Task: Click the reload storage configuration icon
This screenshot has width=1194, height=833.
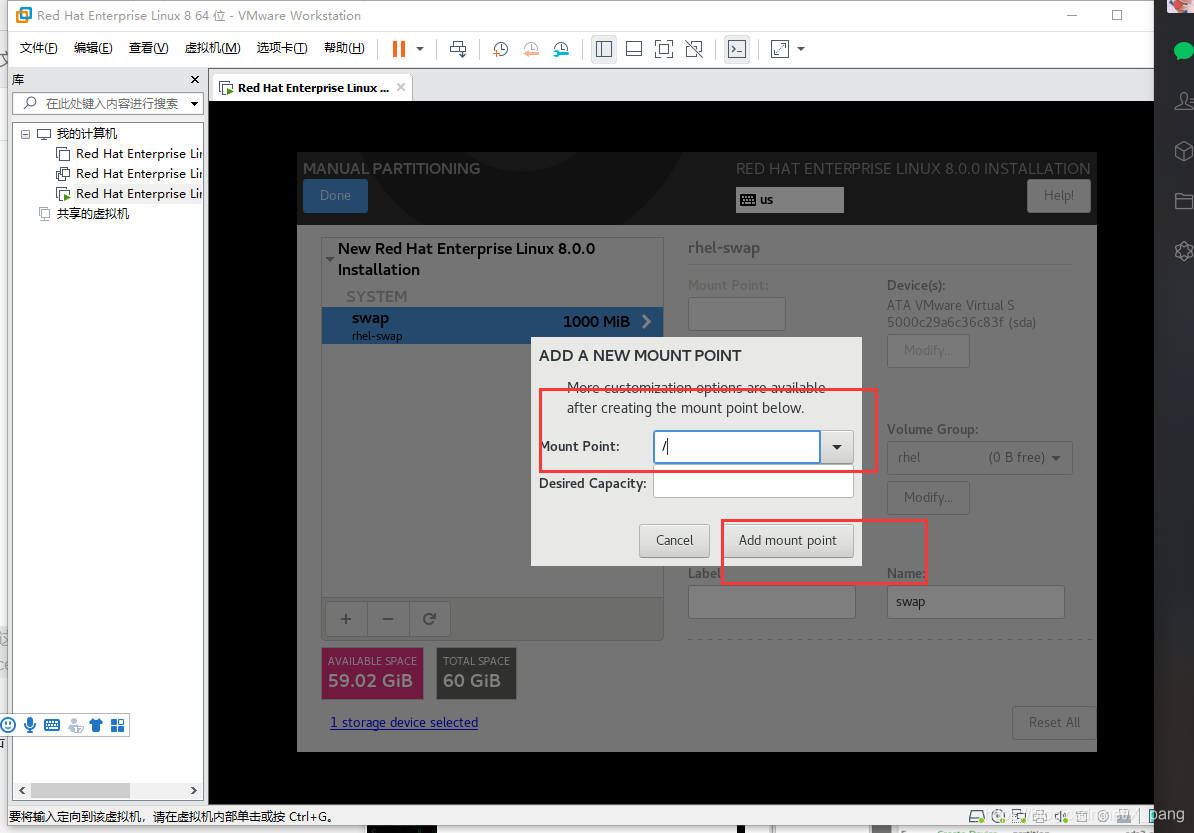Action: [x=429, y=619]
